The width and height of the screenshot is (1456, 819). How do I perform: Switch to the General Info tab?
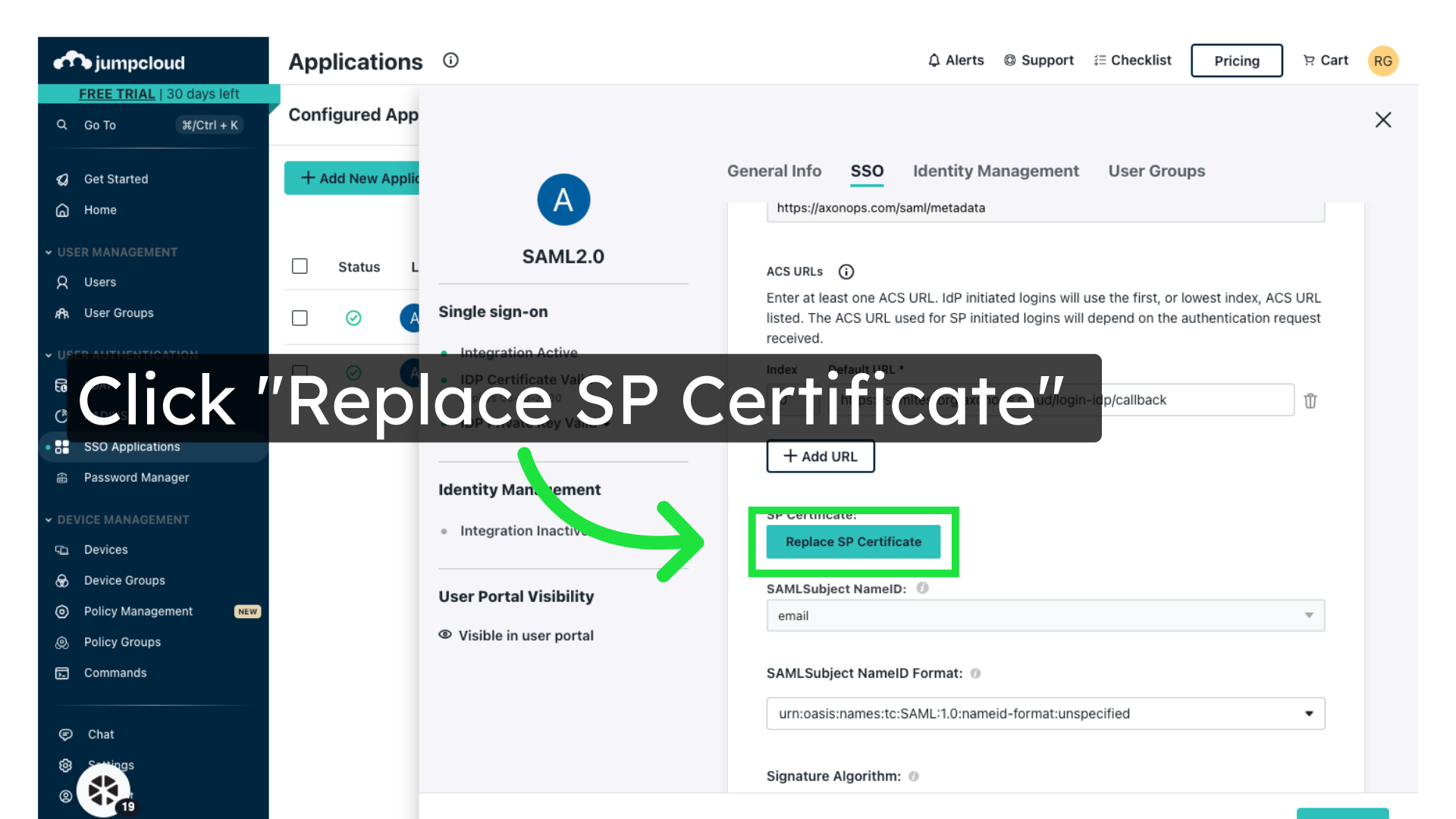tap(773, 171)
